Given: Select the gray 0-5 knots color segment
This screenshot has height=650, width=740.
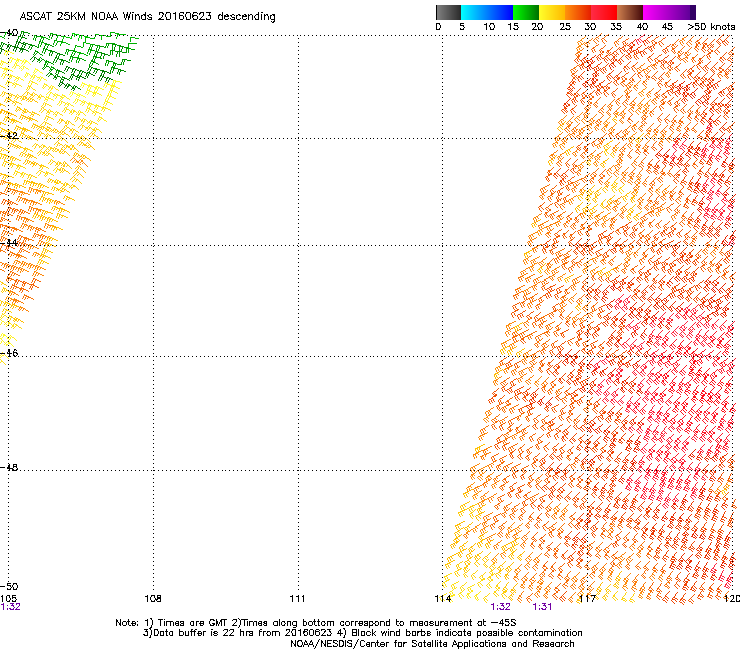Looking at the screenshot, I should point(448,12).
